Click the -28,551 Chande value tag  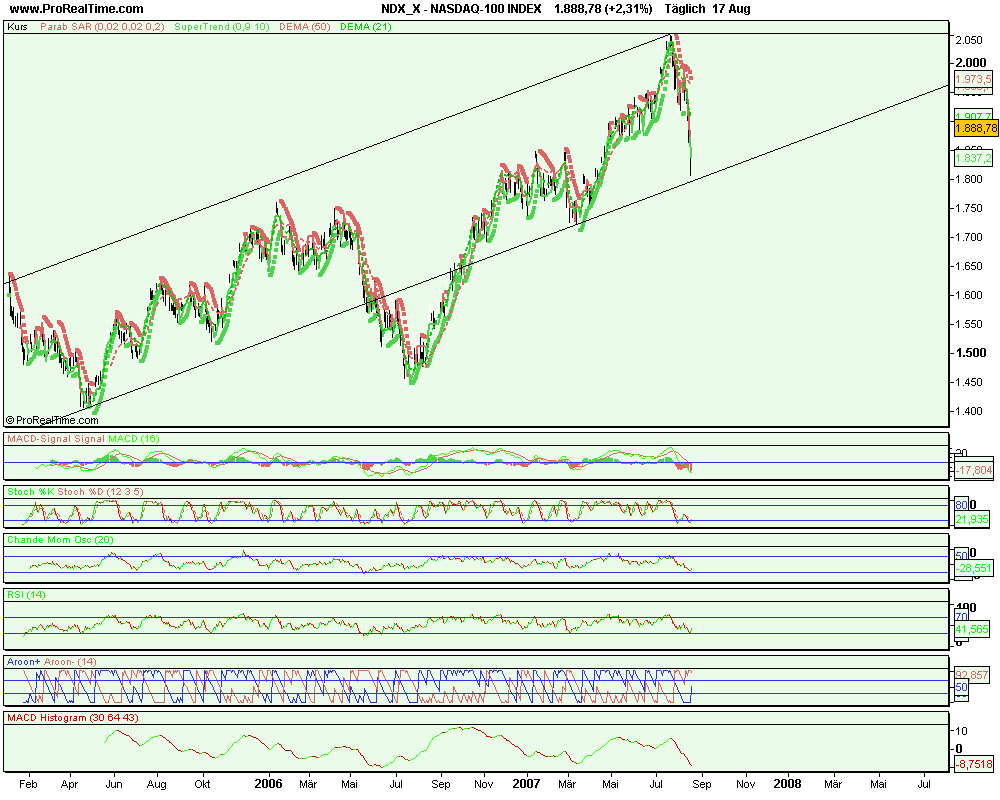coord(974,568)
